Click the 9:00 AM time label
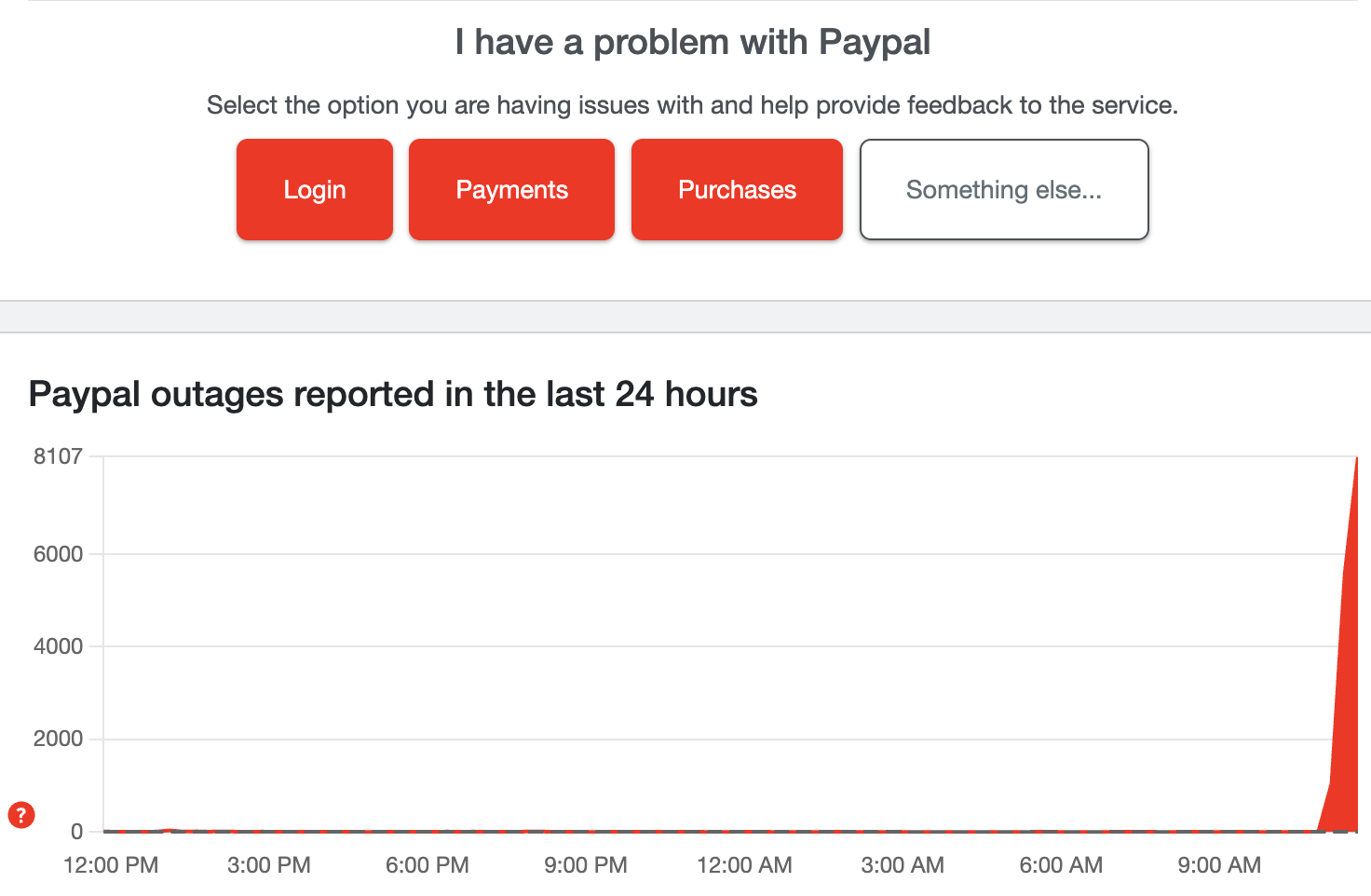Image resolution: width=1371 pixels, height=896 pixels. click(x=1218, y=864)
